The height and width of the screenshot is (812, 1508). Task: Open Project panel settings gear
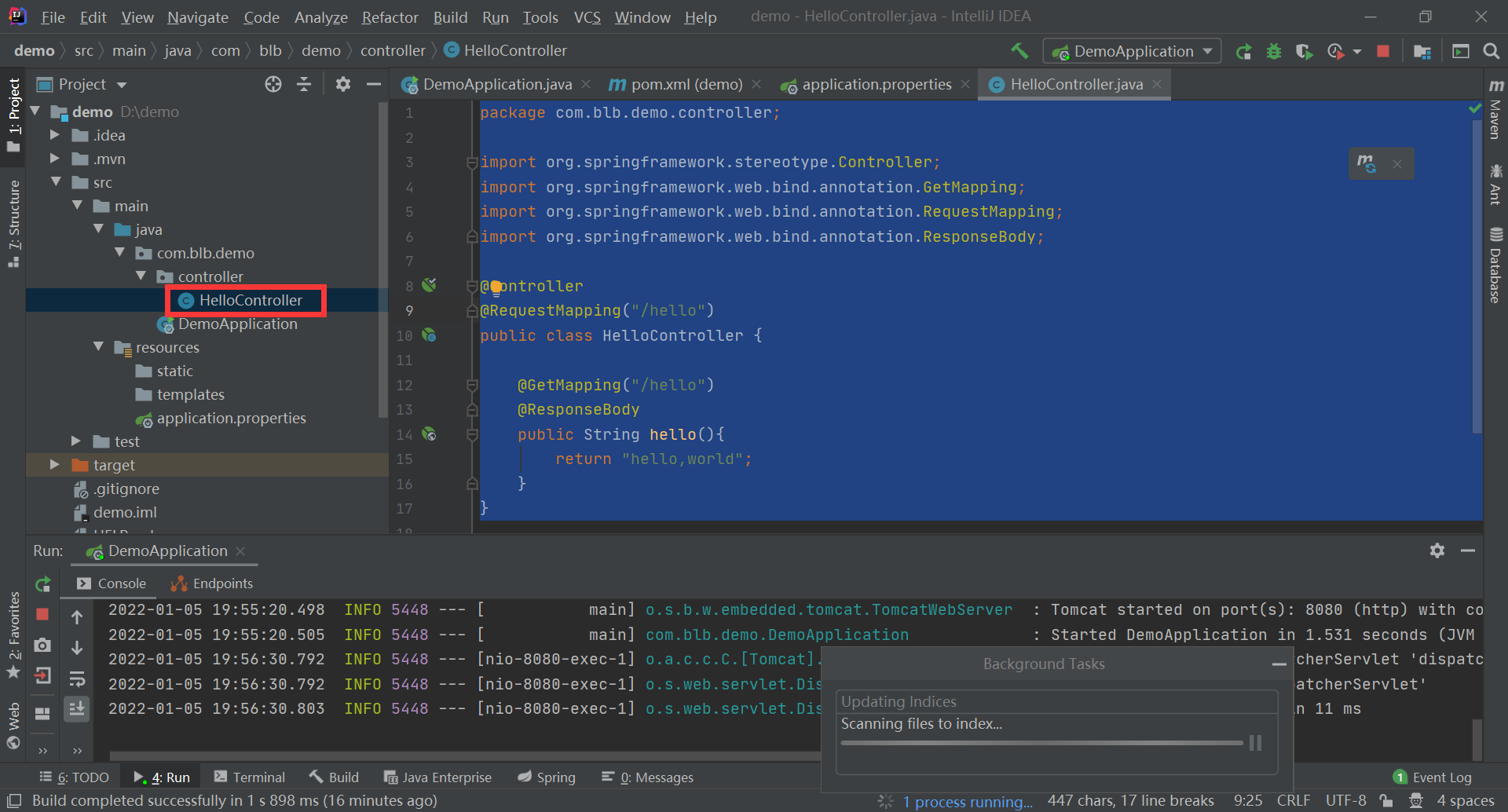(342, 84)
